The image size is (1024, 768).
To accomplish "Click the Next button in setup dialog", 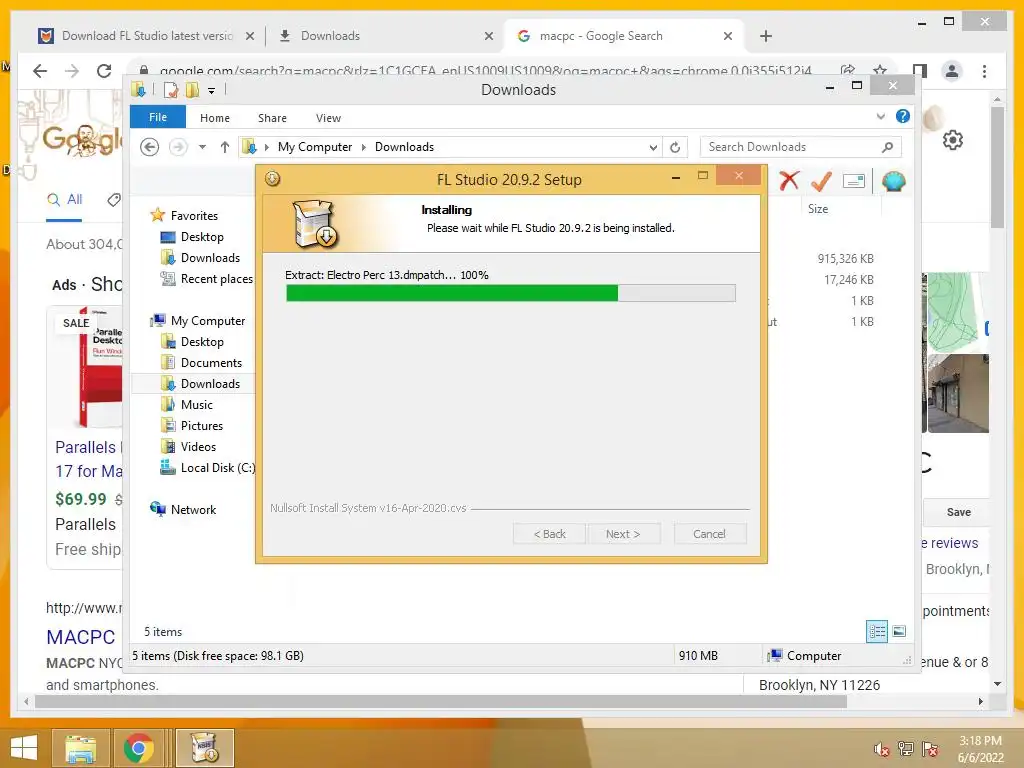I will click(x=624, y=534).
